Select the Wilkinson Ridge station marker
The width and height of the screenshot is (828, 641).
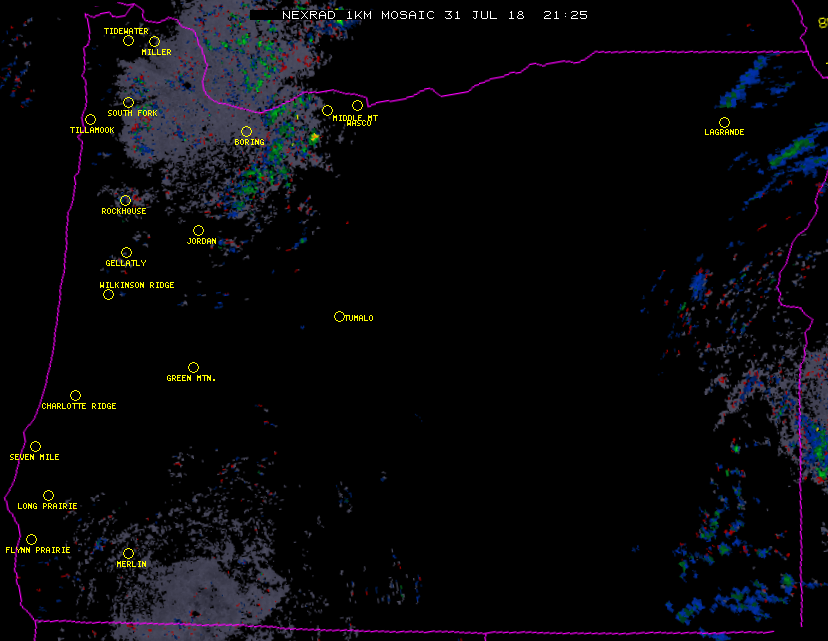click(x=108, y=294)
